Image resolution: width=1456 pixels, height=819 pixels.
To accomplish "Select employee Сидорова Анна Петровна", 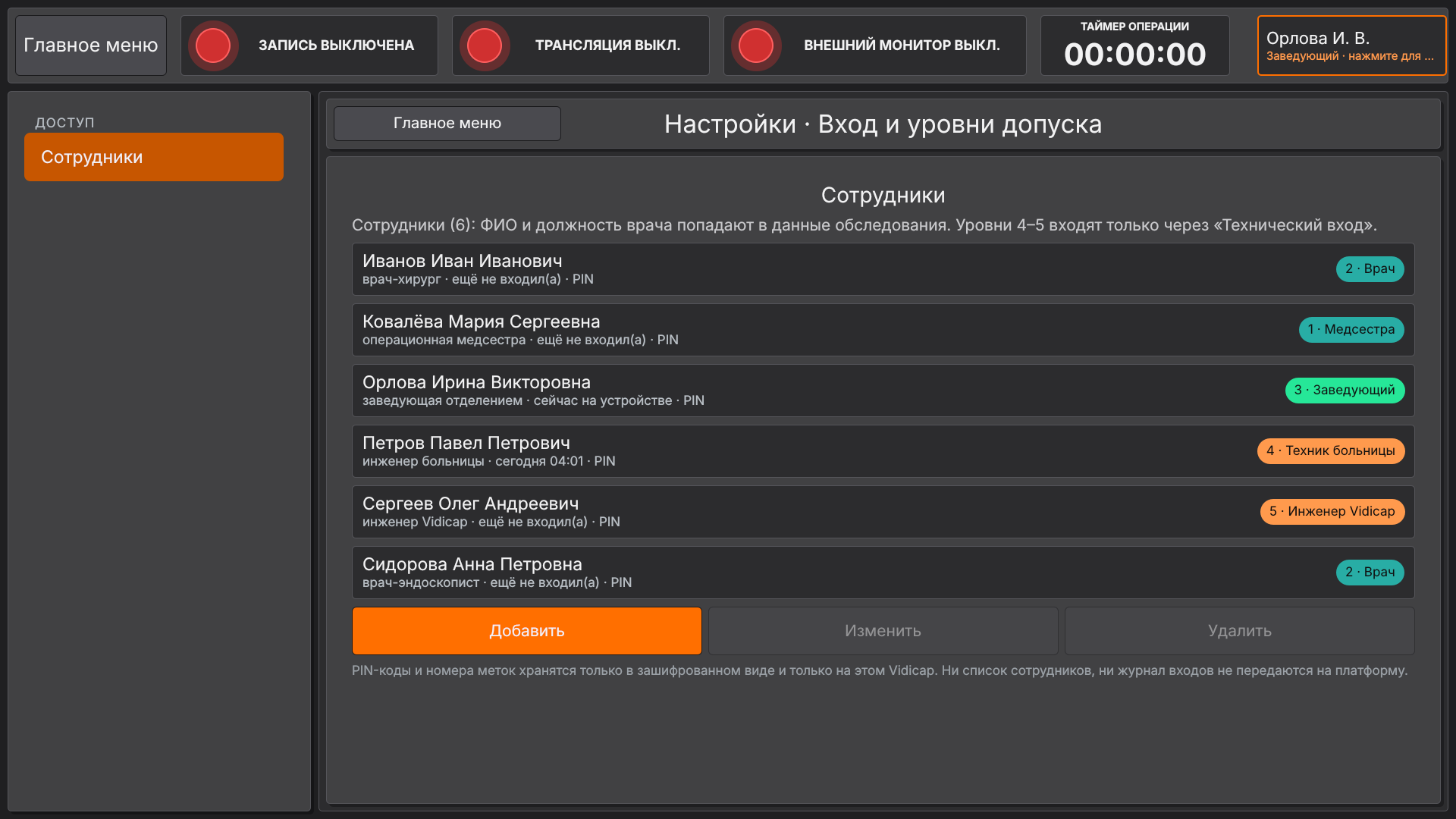I will [883, 573].
